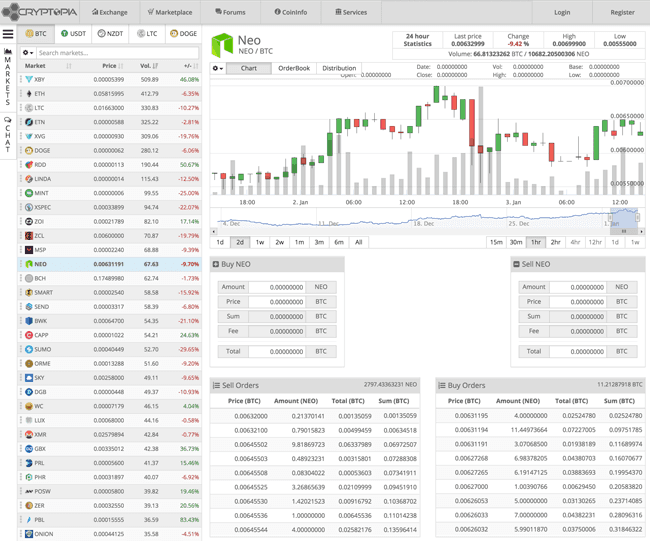The height and width of the screenshot is (541, 650).
Task: Click the Cryptopia logo
Action: click(x=39, y=12)
